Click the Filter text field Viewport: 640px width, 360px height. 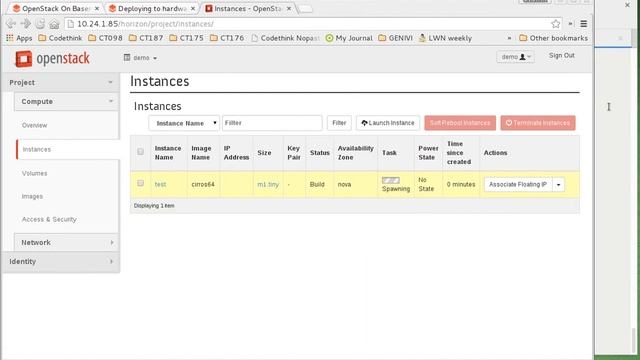click(272, 123)
